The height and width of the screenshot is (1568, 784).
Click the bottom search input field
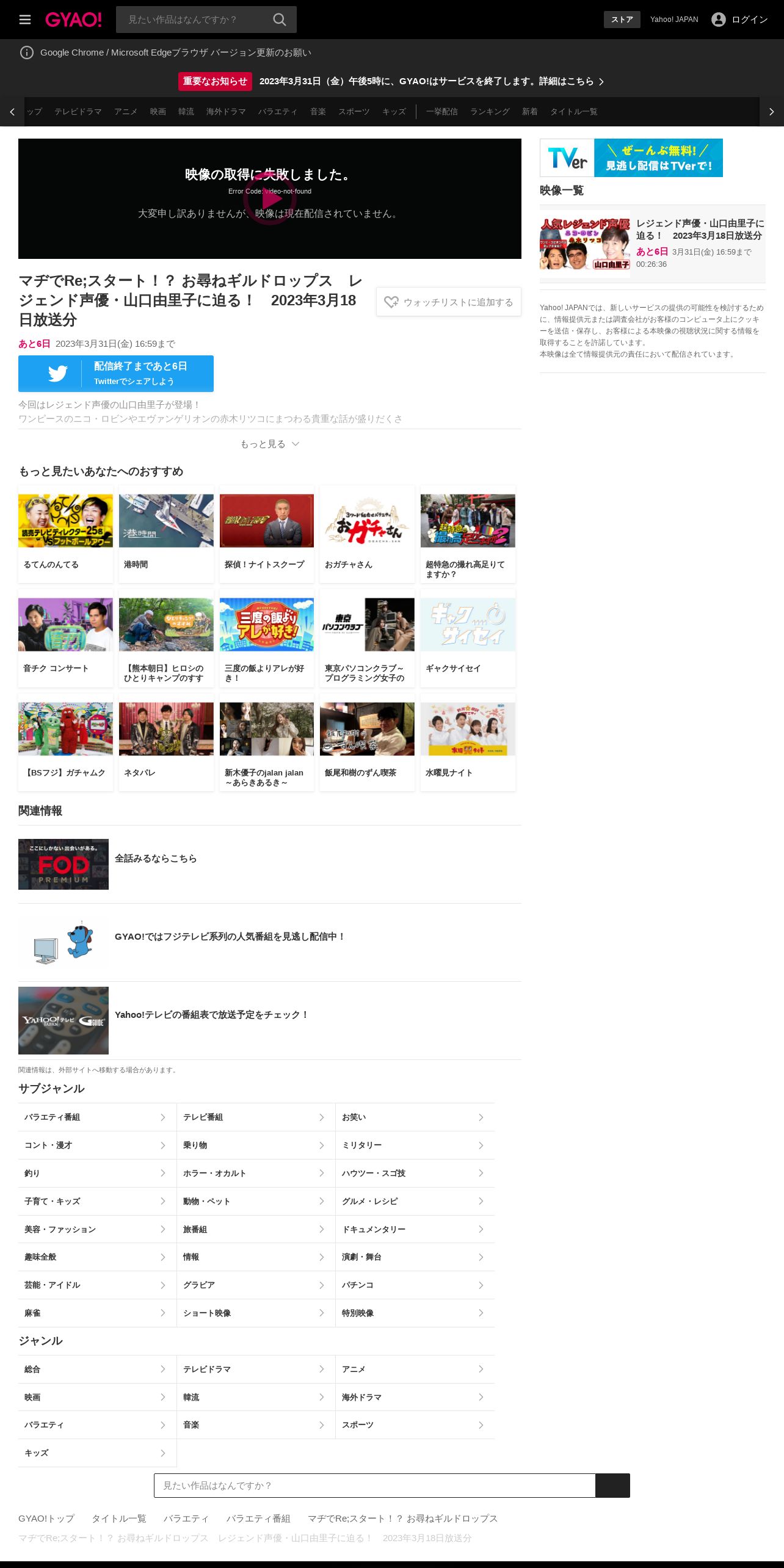coord(374,1486)
